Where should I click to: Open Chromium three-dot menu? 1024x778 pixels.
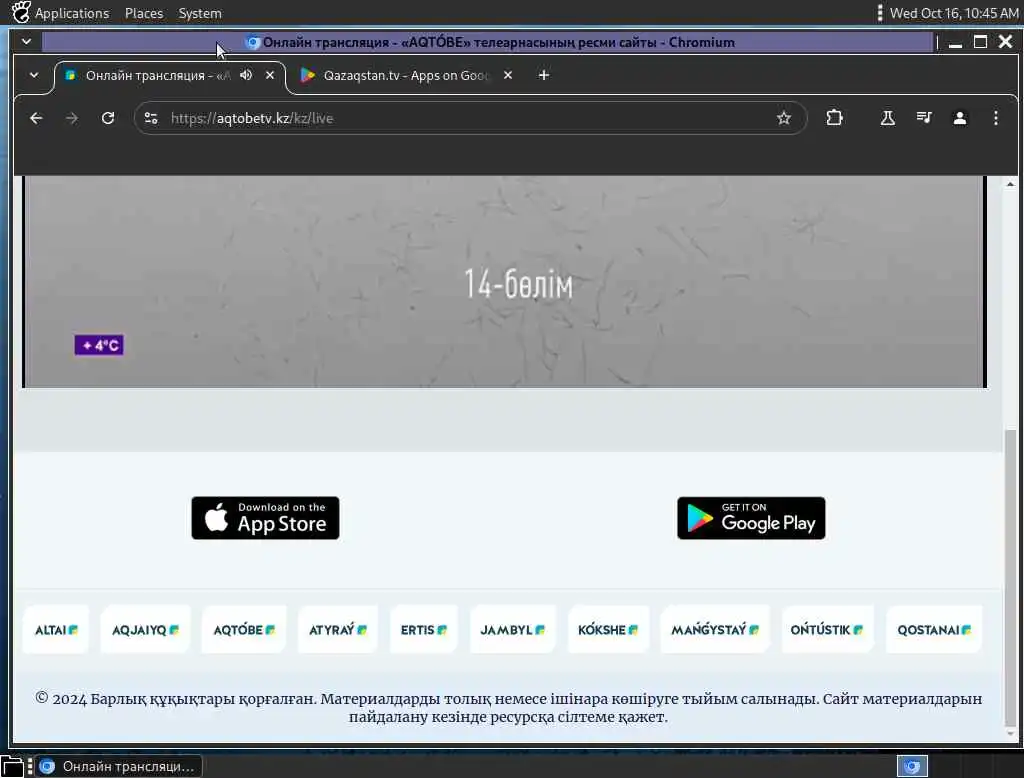(995, 118)
